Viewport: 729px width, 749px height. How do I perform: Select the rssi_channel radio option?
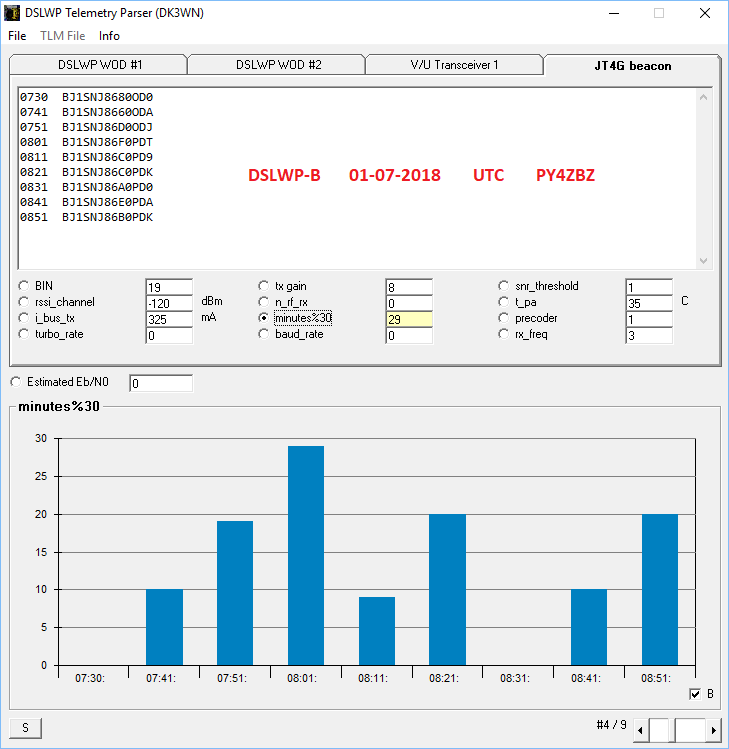pyautogui.click(x=23, y=302)
